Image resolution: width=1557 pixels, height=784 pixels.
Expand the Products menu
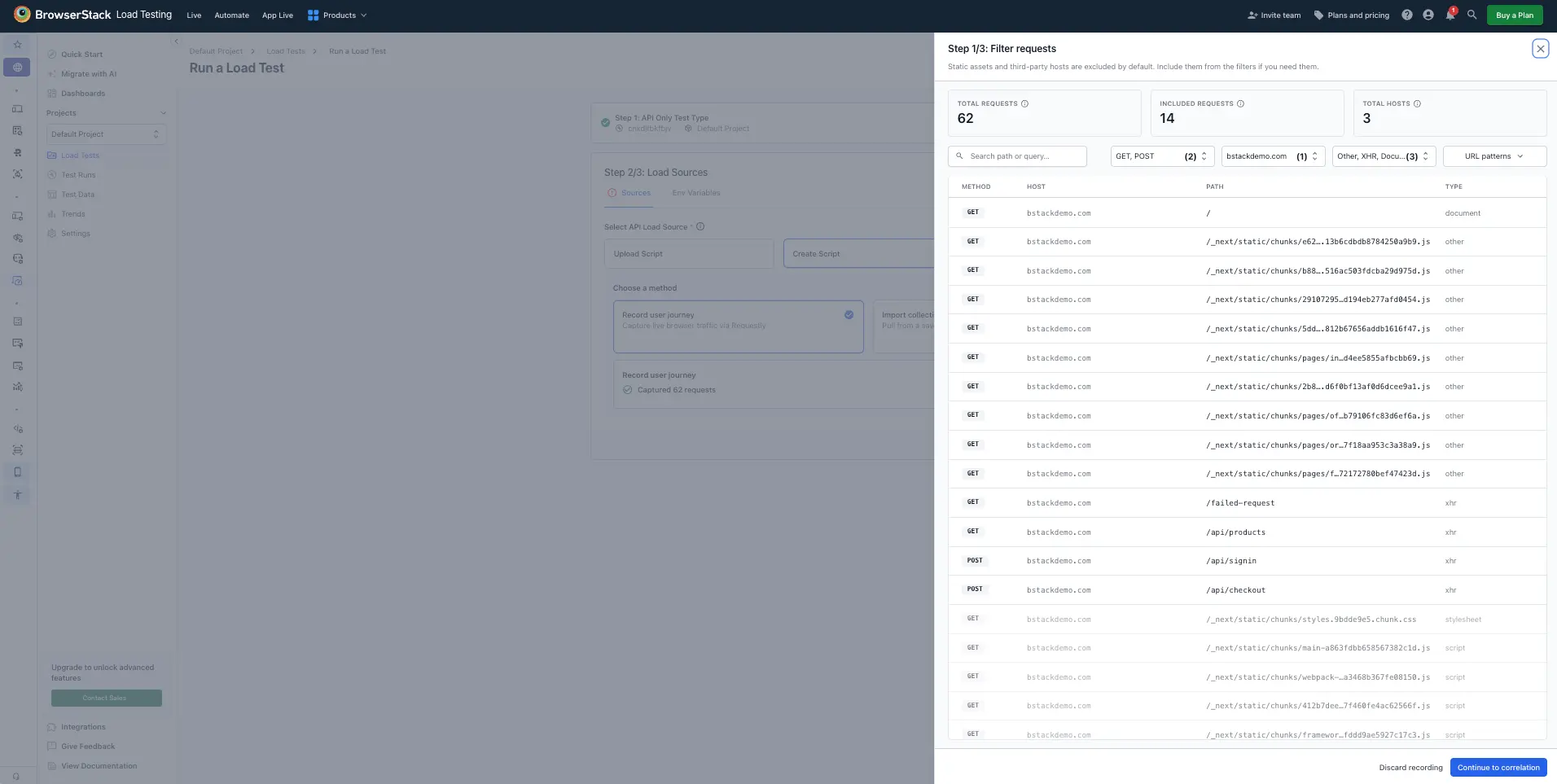(x=337, y=15)
